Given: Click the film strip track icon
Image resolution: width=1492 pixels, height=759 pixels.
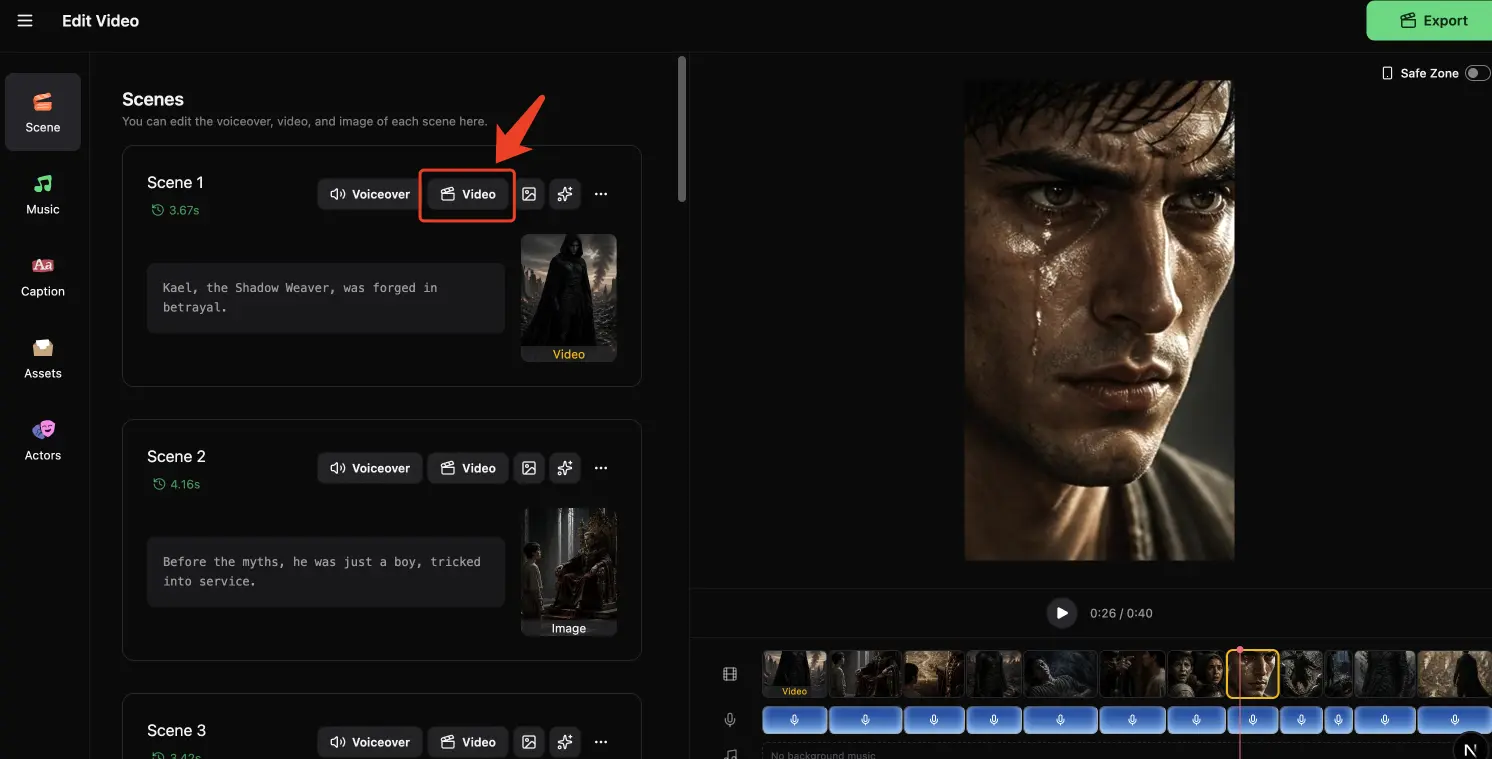Looking at the screenshot, I should pos(730,674).
